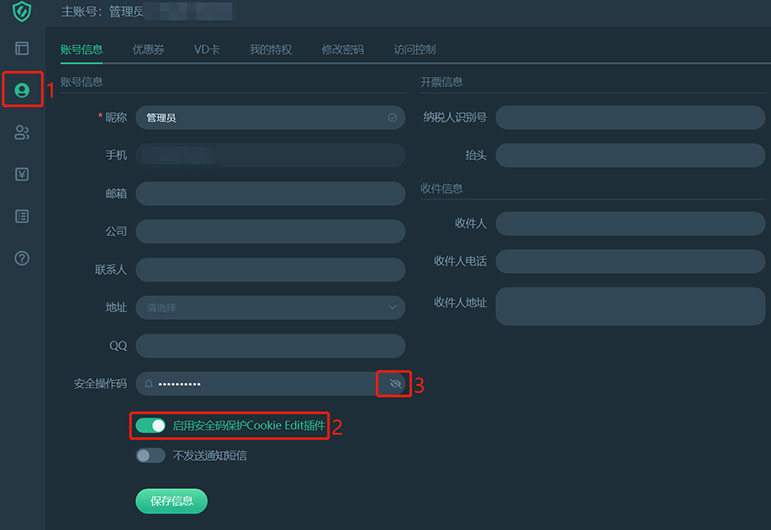Open the yen billing sidebar icon
This screenshot has height=530, width=771.
[x=22, y=174]
